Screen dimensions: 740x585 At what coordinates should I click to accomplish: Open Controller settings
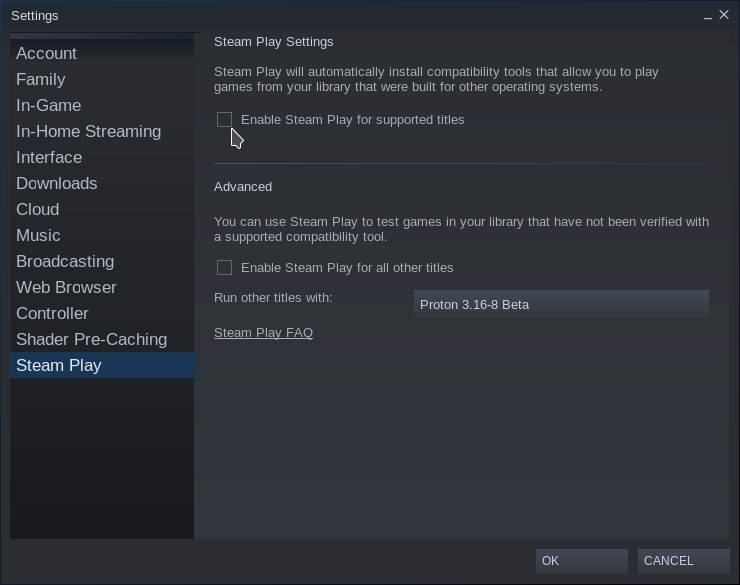[102, 313]
